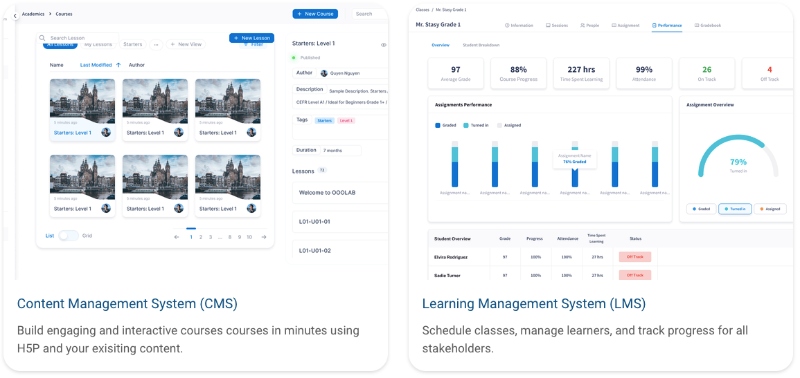Select the My Lessons view tab
Screen dimensions: 800x378
click(x=98, y=45)
